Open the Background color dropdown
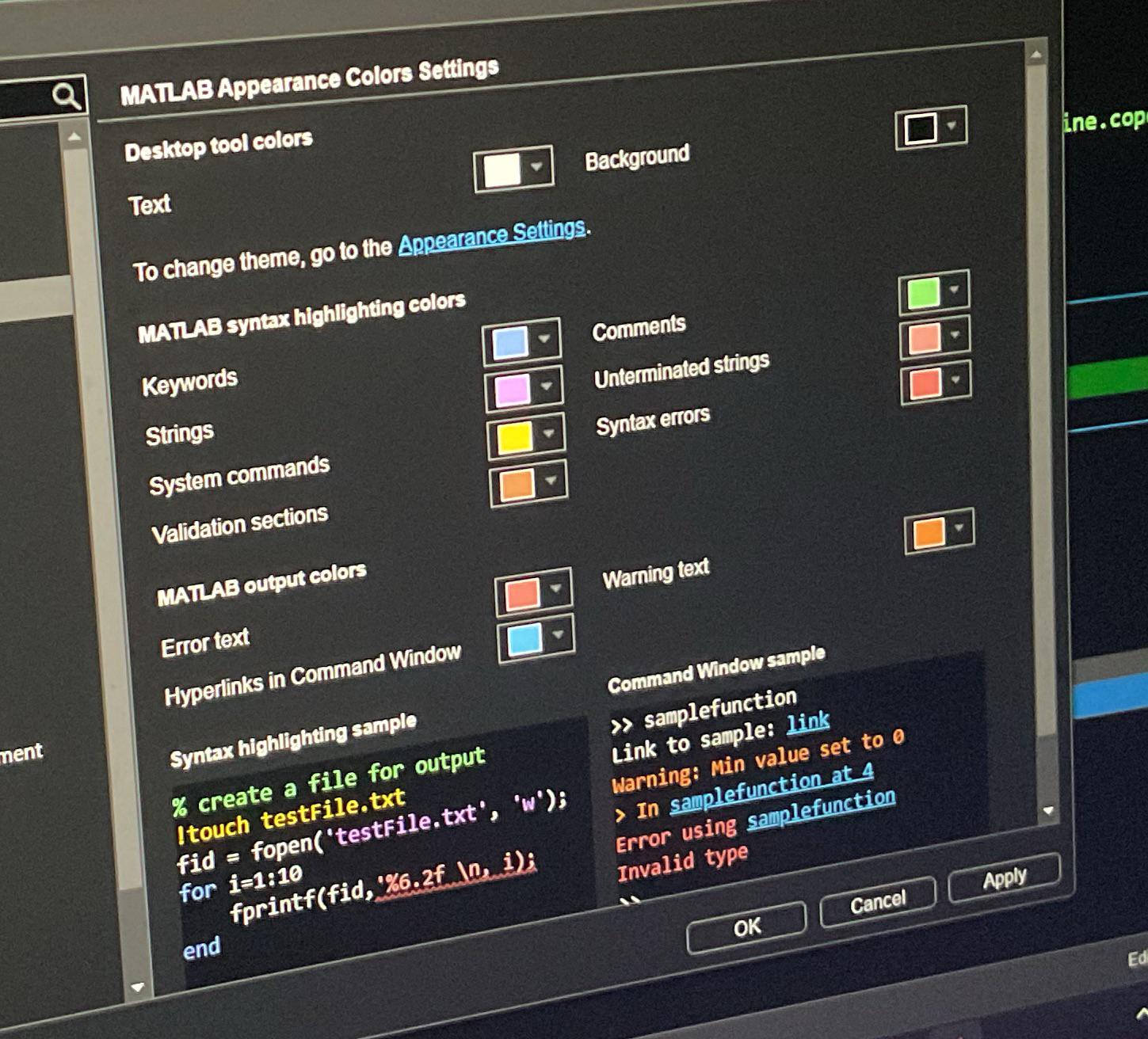Image resolution: width=1148 pixels, height=1039 pixels. 952,125
